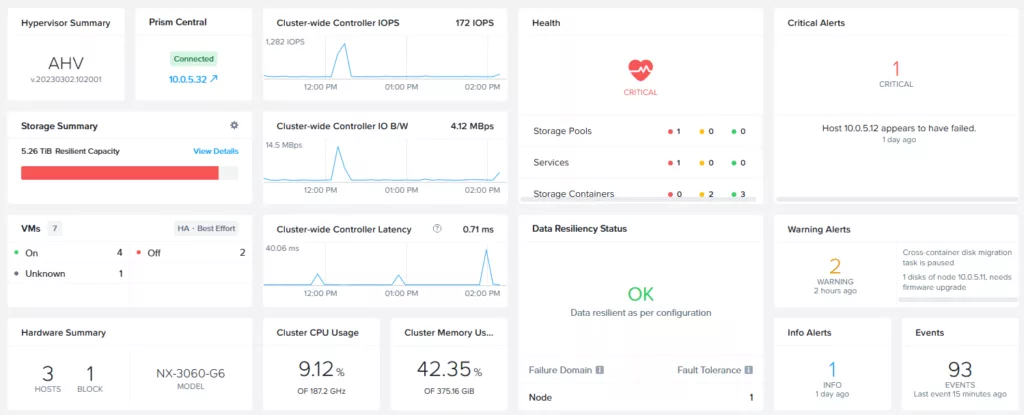Click the red storage capacity usage bar
Screen dimensions: 1024x415
(120, 173)
